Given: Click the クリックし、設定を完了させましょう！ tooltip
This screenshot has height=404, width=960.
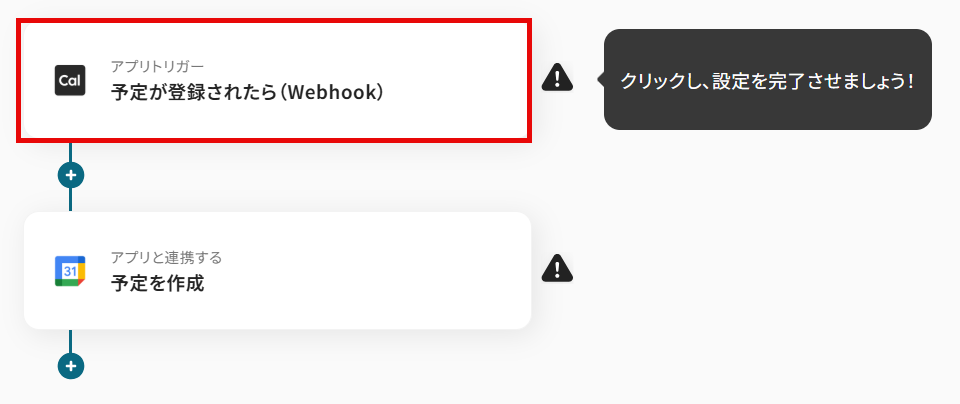Looking at the screenshot, I should click(x=767, y=80).
